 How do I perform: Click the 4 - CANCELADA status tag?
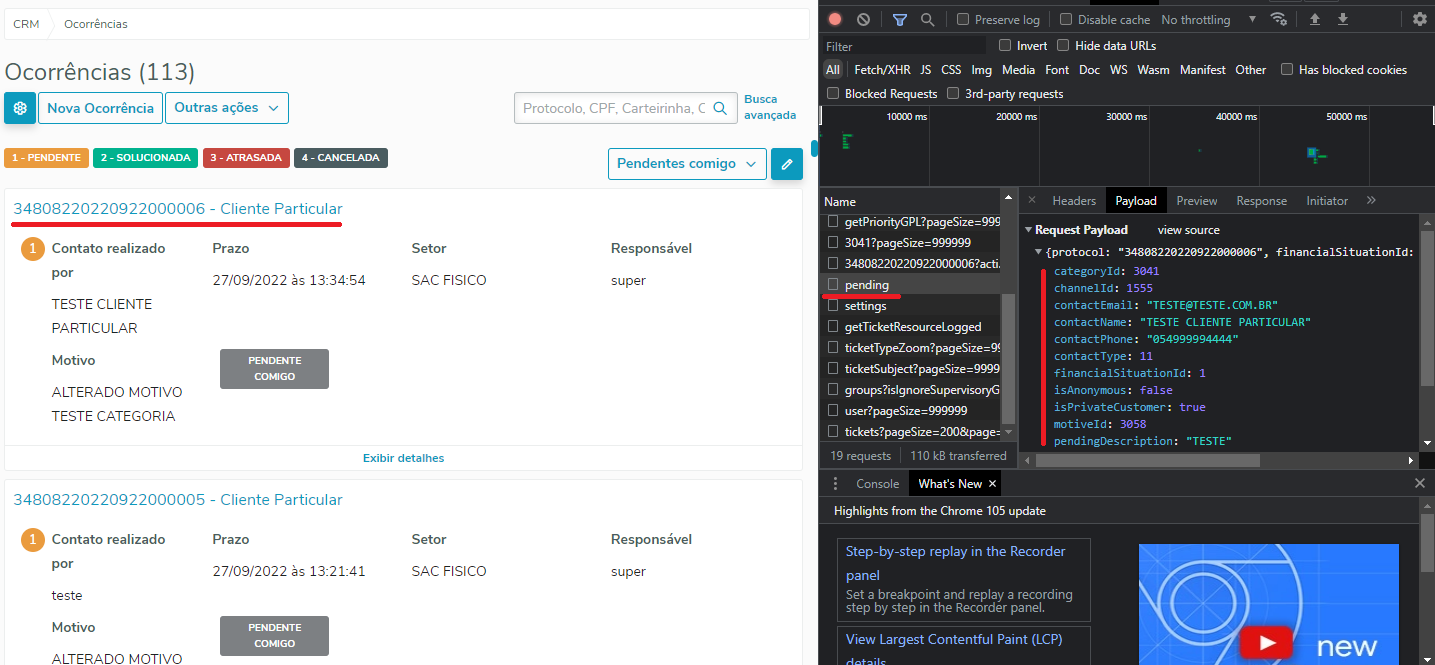[341, 158]
